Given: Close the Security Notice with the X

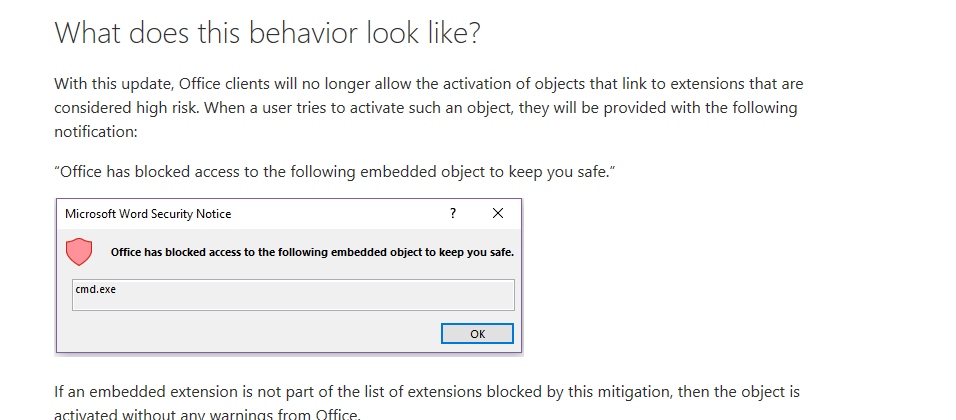Looking at the screenshot, I should pyautogui.click(x=498, y=213).
